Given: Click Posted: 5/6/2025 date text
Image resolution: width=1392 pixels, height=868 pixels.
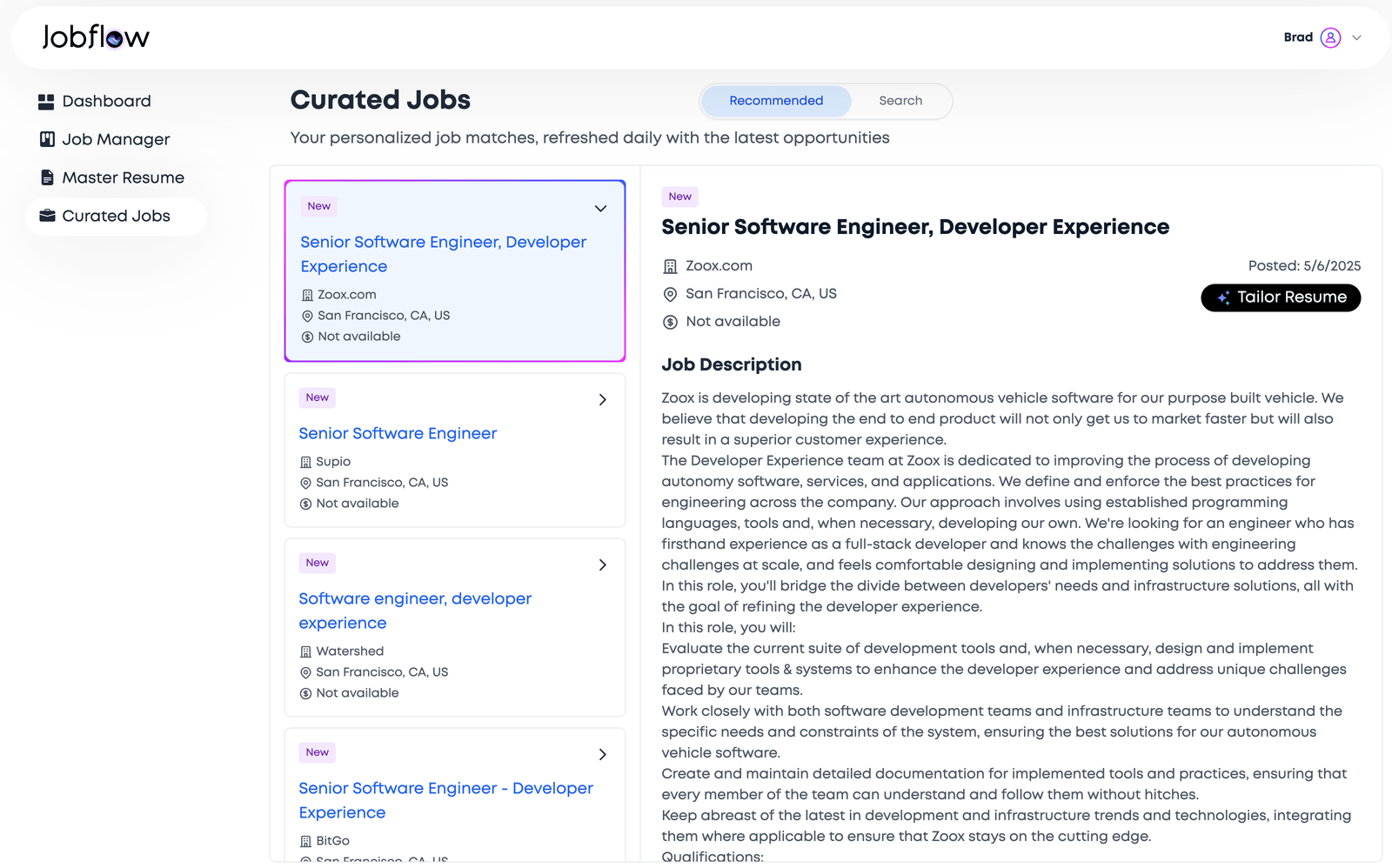Looking at the screenshot, I should coord(1304,266).
